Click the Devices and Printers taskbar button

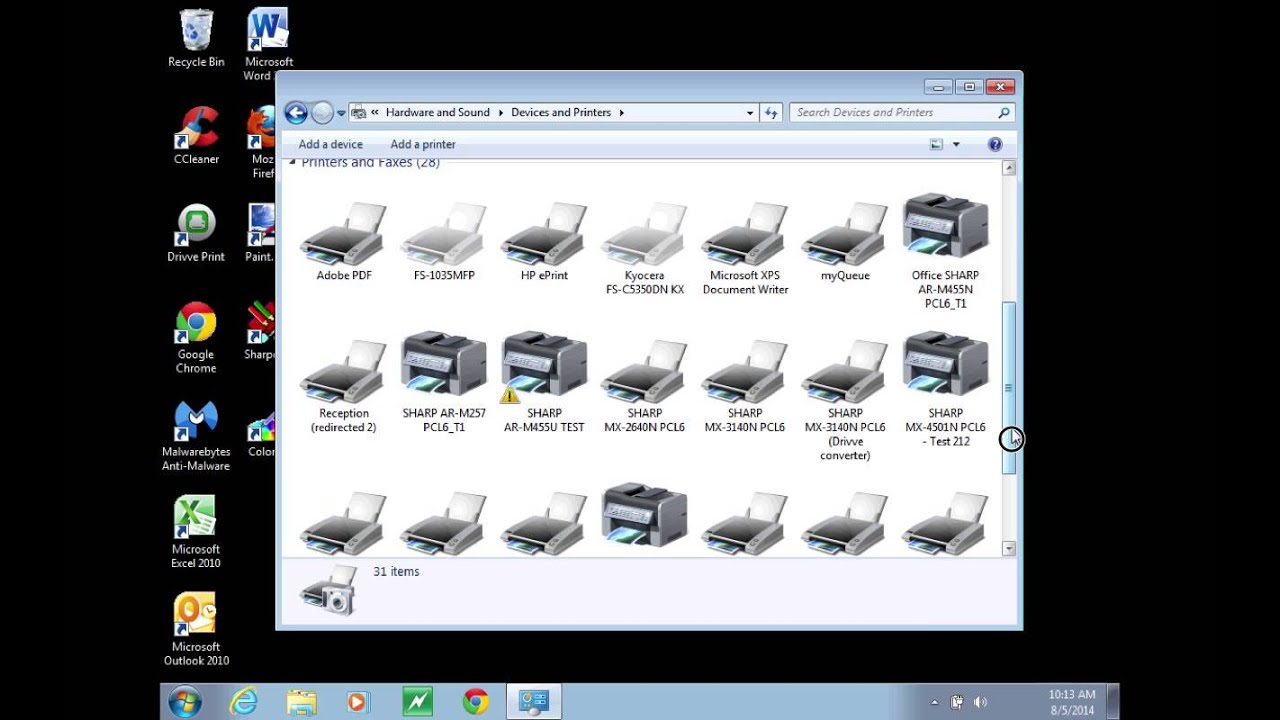pyautogui.click(x=534, y=702)
